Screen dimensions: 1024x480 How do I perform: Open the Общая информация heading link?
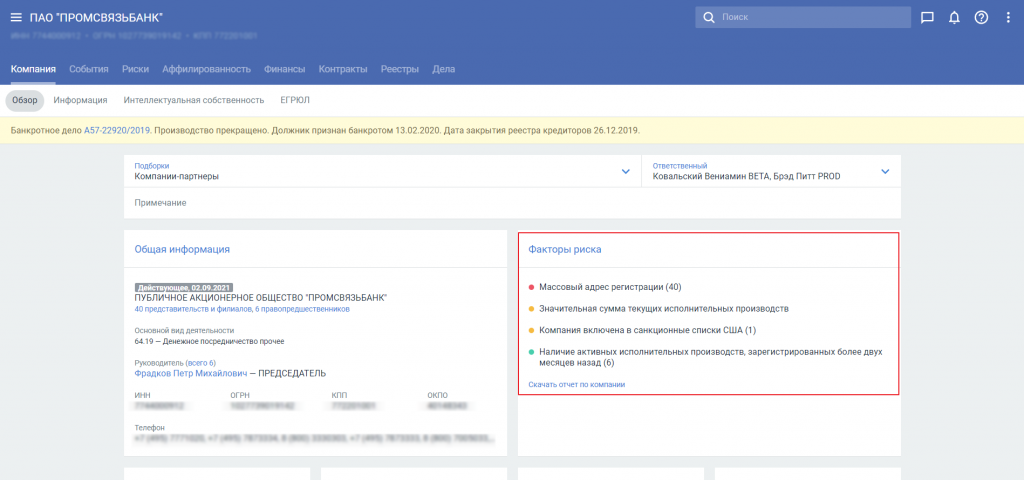182,249
